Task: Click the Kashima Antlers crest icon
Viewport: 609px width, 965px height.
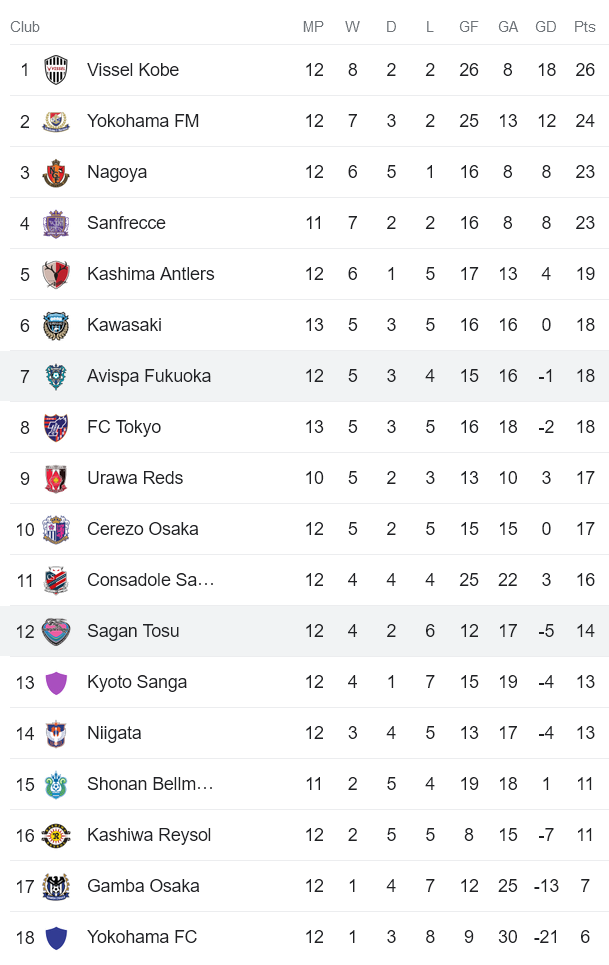Action: [56, 274]
